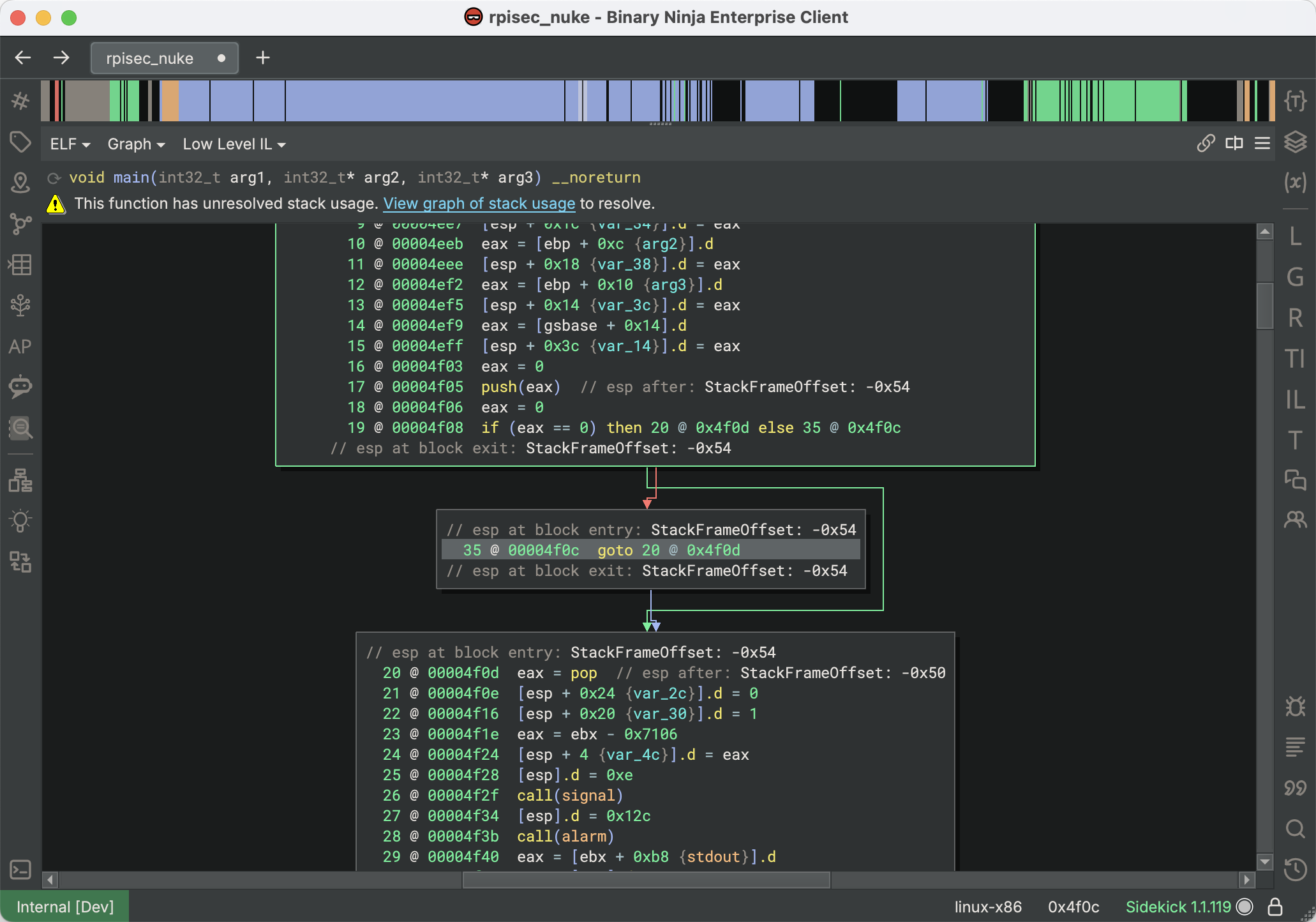Open the cross references branch icon
Image resolution: width=1316 pixels, height=922 pixels.
tap(20, 223)
